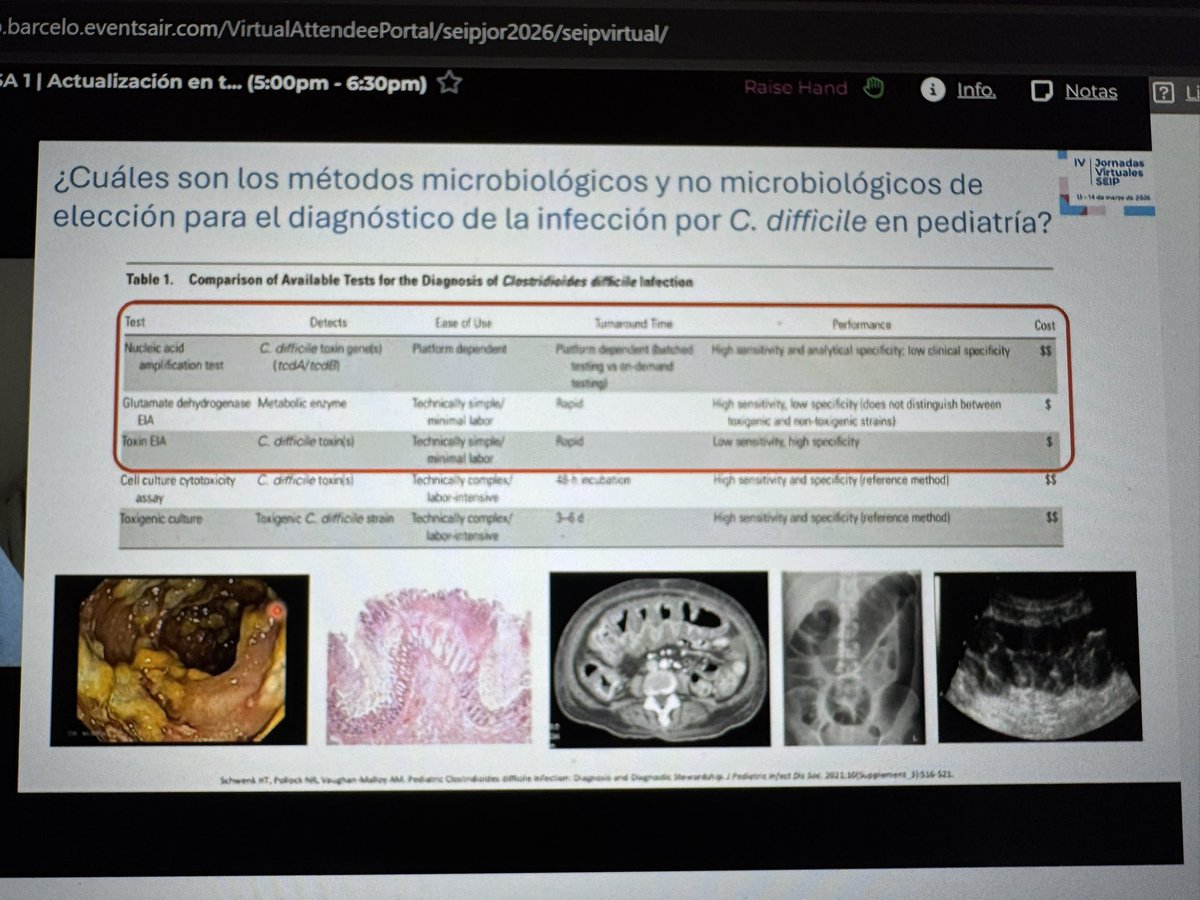The image size is (1200, 900).
Task: Click the colonoscopy image on slide
Action: tap(180, 659)
